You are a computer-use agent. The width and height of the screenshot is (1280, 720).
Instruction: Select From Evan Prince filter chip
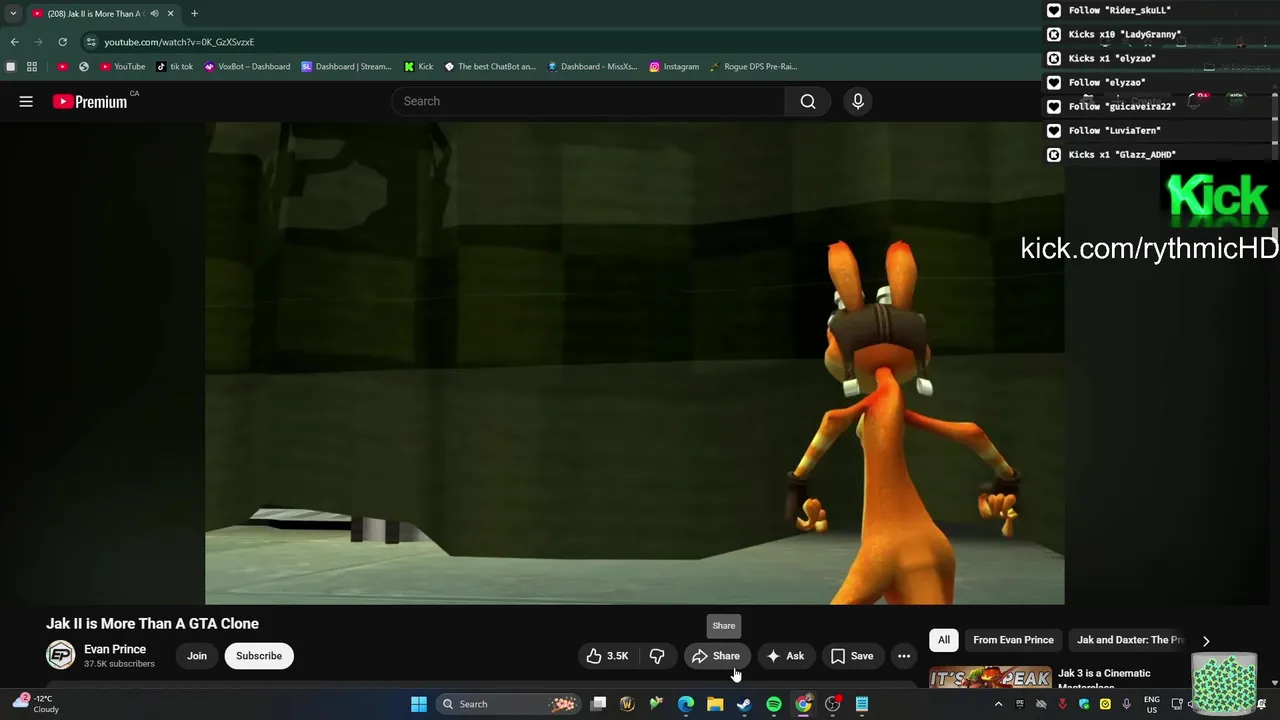1013,640
